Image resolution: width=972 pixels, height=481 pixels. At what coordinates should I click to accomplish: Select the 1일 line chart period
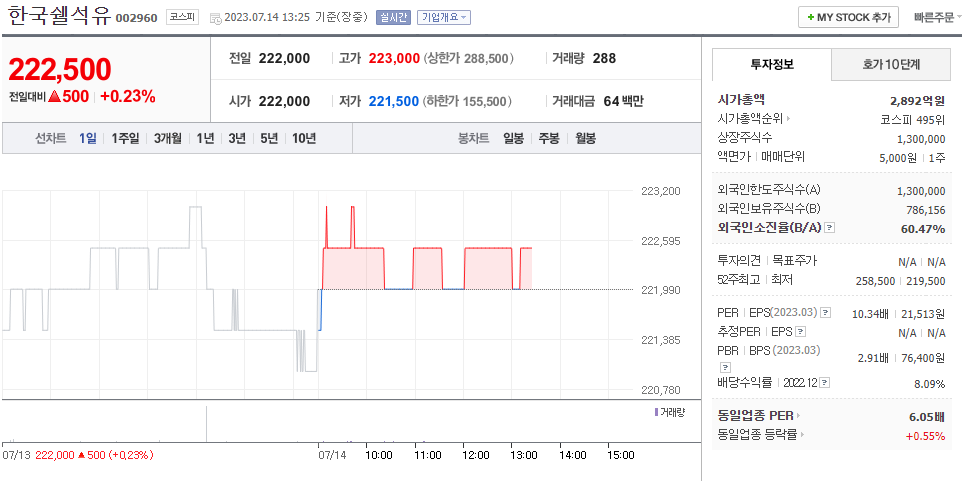click(x=87, y=138)
